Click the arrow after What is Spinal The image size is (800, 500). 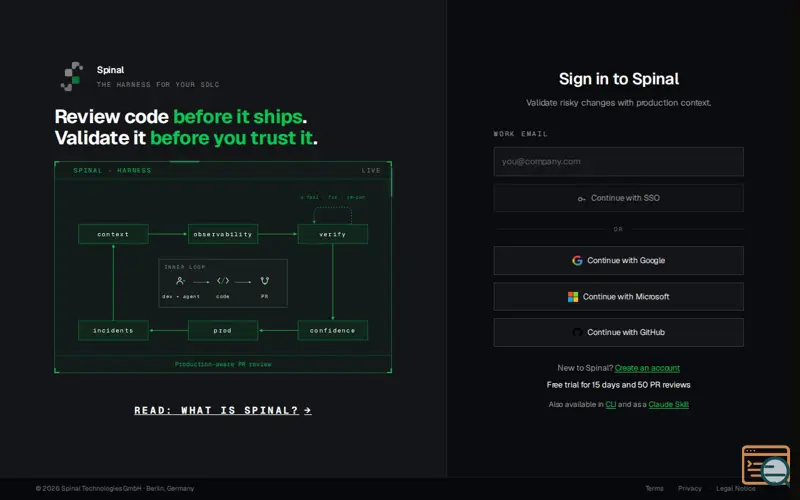(308, 410)
